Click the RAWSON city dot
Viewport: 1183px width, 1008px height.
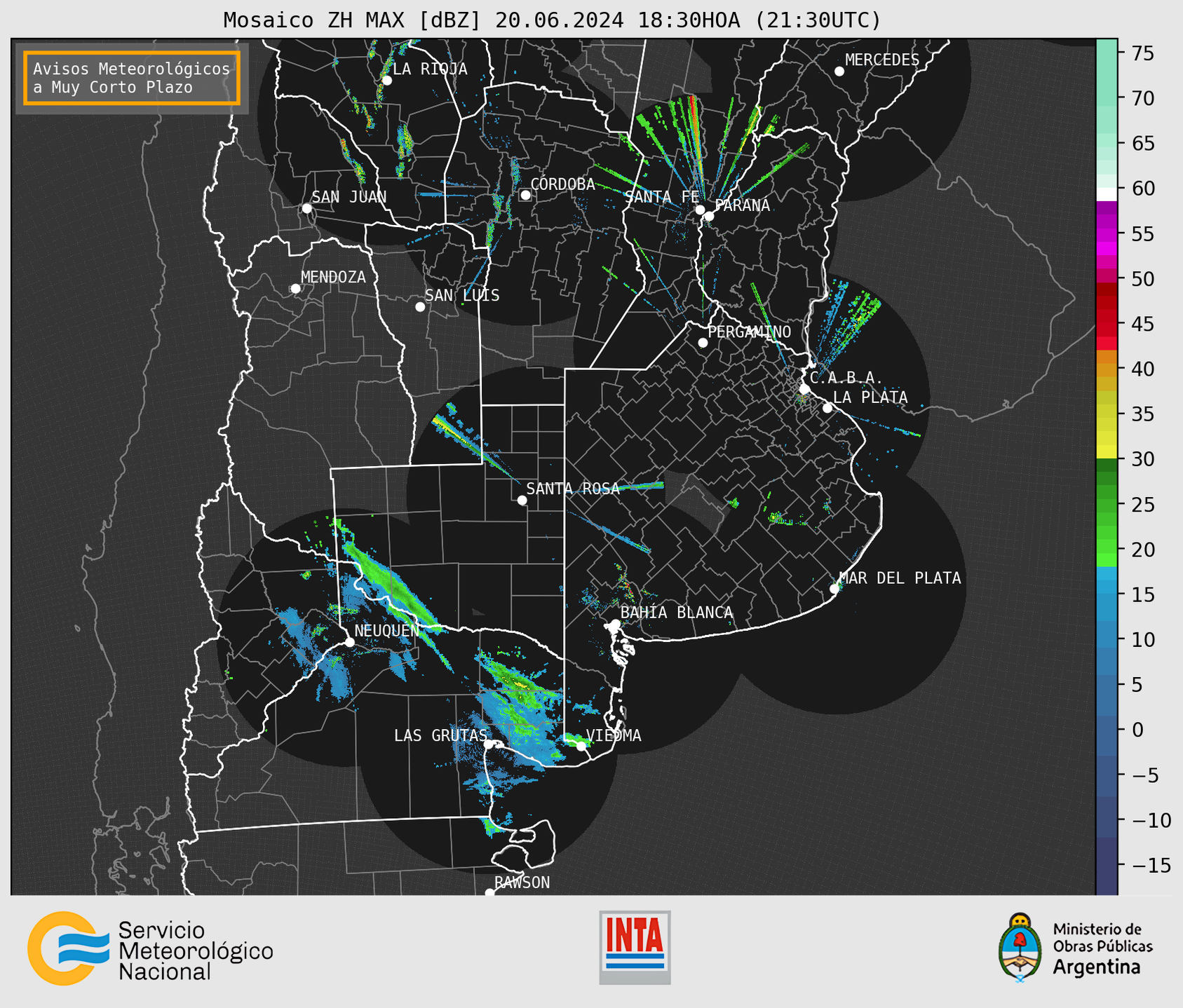(489, 893)
